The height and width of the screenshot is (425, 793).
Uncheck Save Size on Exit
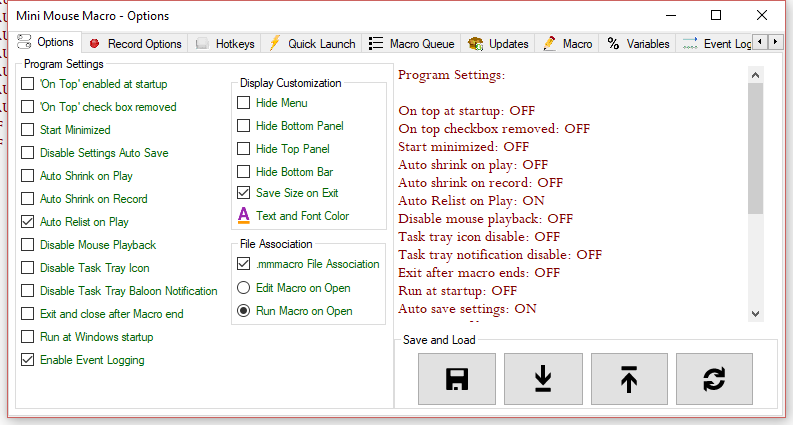243,193
